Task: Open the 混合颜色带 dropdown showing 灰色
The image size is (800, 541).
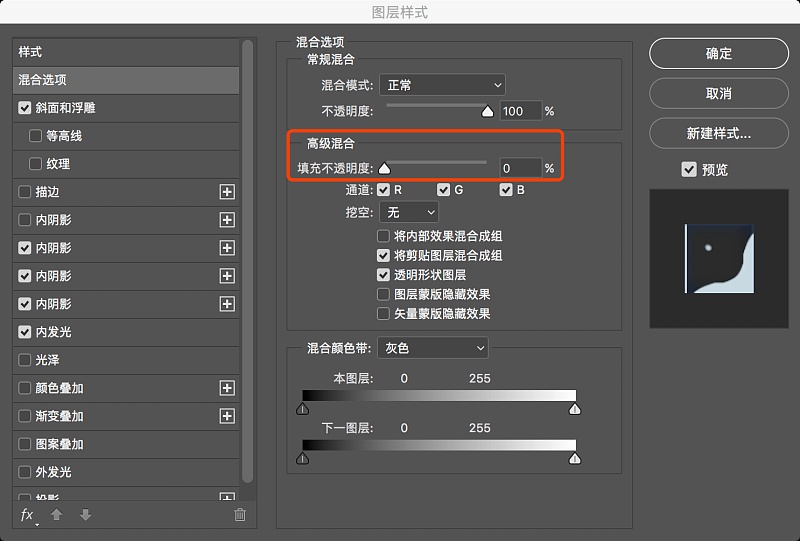Action: pos(433,348)
